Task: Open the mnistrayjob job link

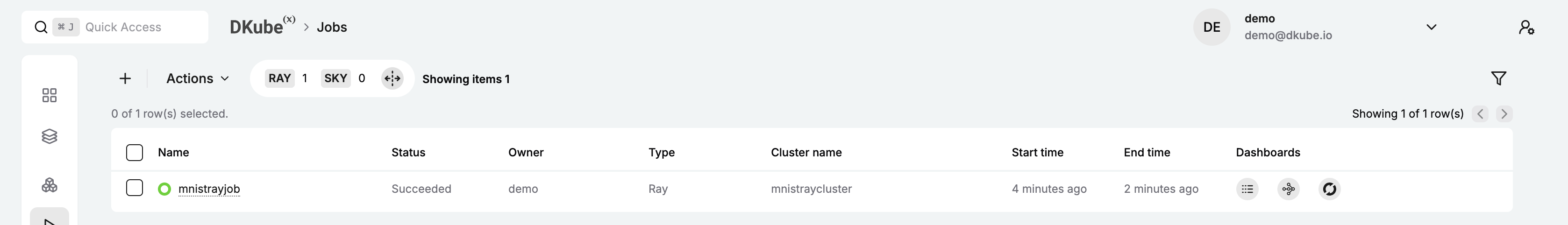Action: [209, 189]
